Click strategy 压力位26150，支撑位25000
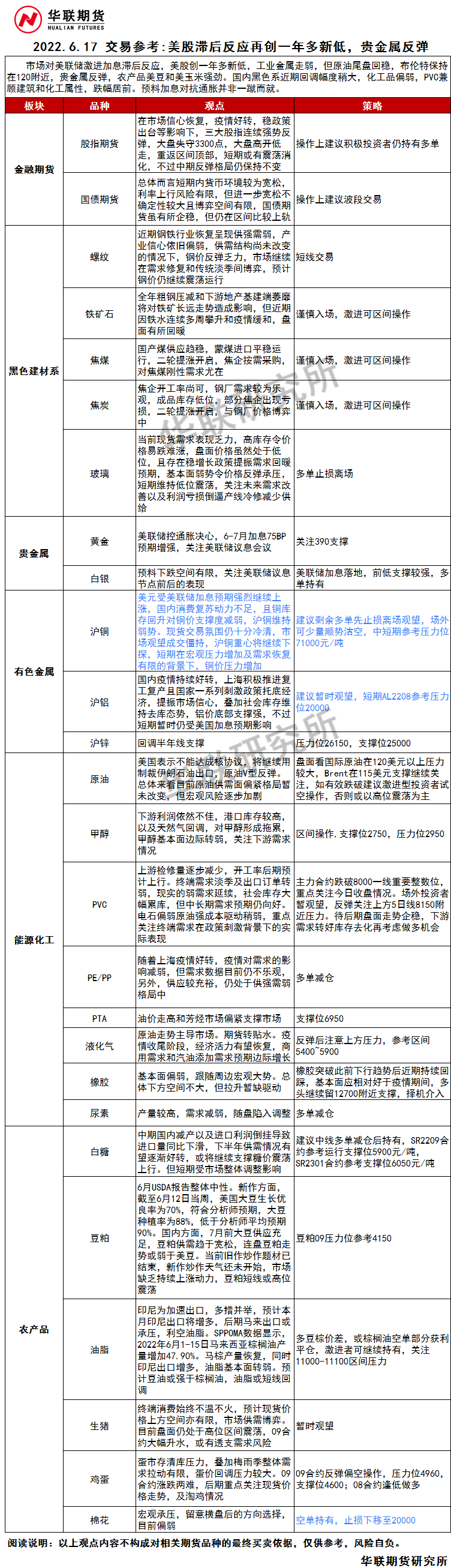This screenshot has height=1568, width=451. coord(353,743)
